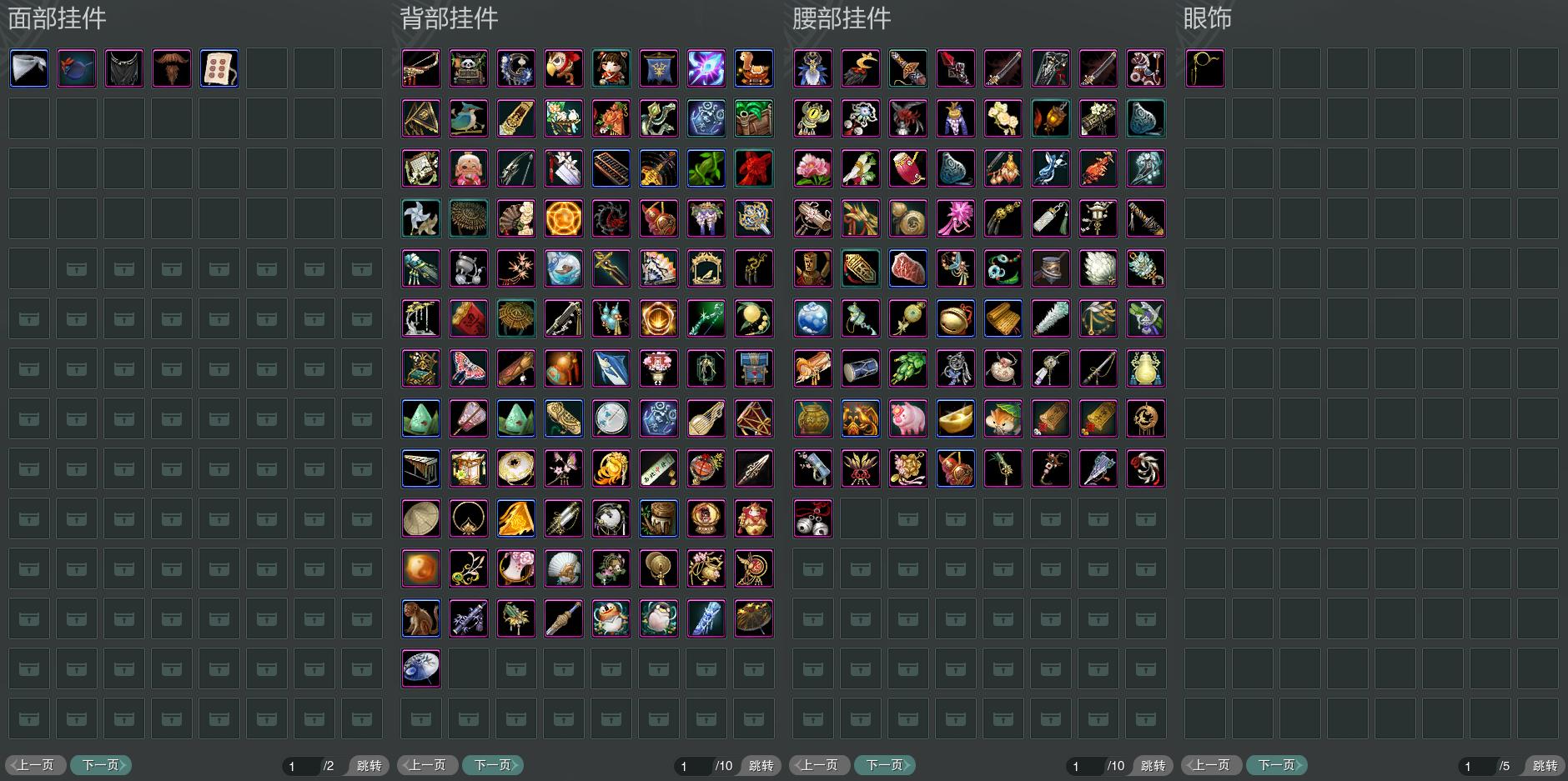Pick the pink pig waist accessory

coord(908,418)
